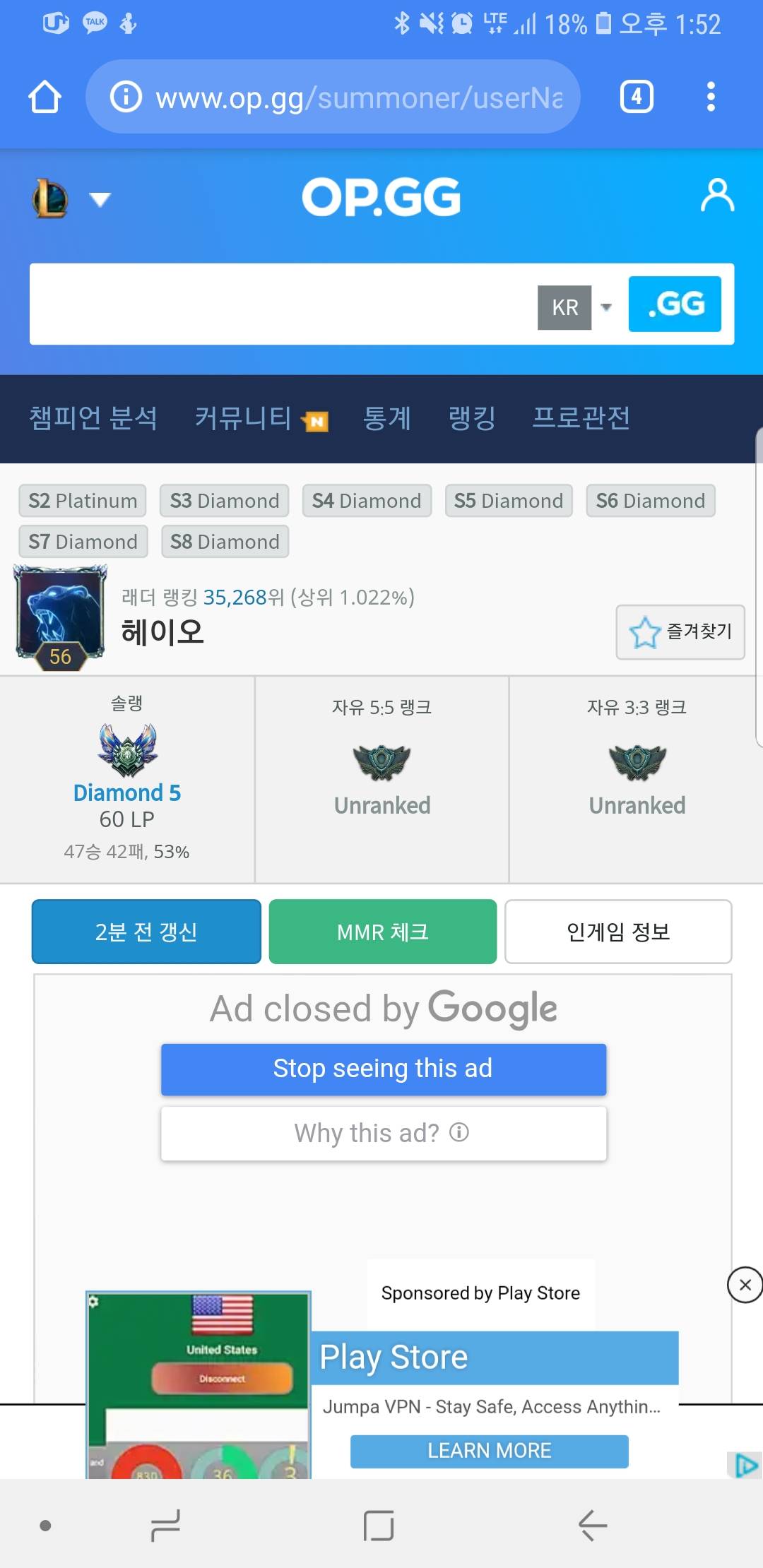Click the League of Legends game logo
Screen dimensions: 763x1568
pos(50,198)
